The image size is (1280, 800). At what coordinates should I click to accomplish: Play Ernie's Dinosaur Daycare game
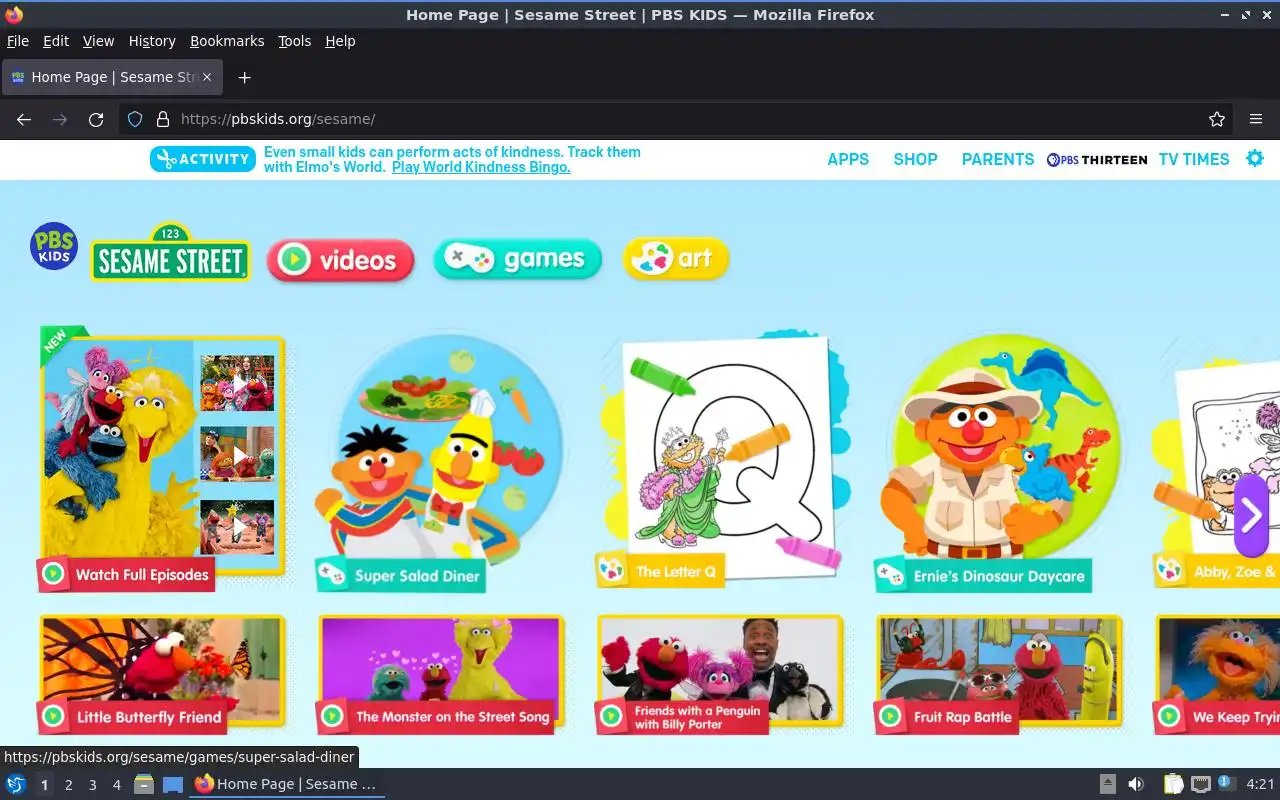coord(998,462)
